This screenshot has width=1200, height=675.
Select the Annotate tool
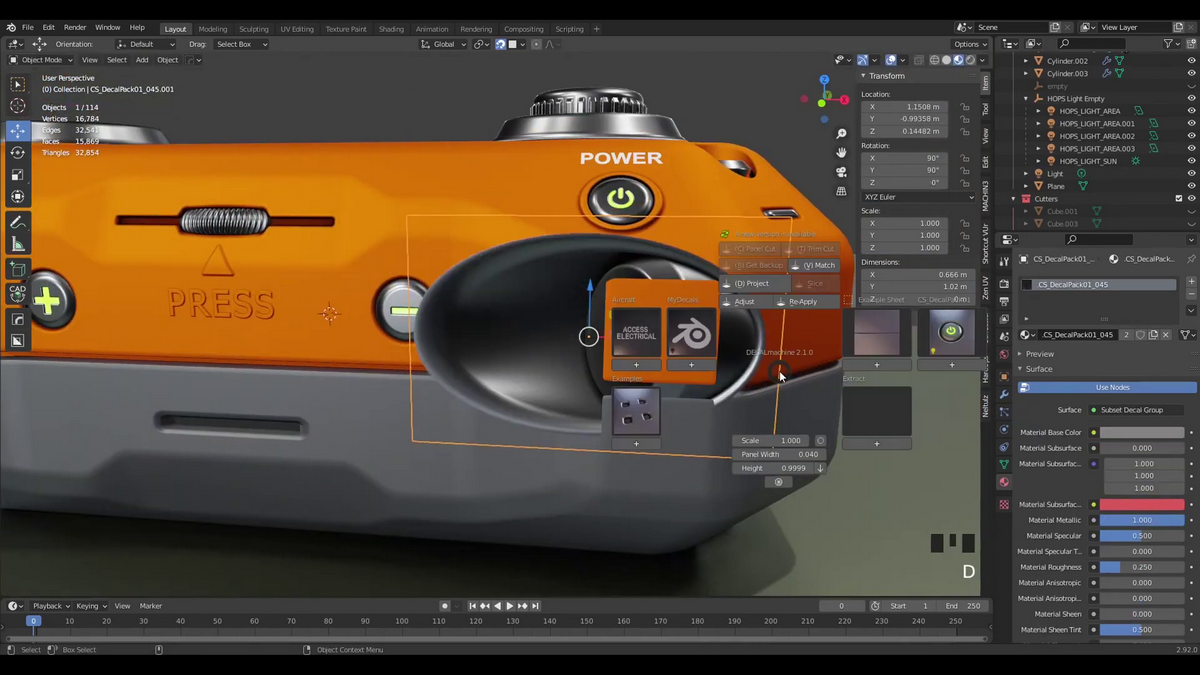(18, 222)
